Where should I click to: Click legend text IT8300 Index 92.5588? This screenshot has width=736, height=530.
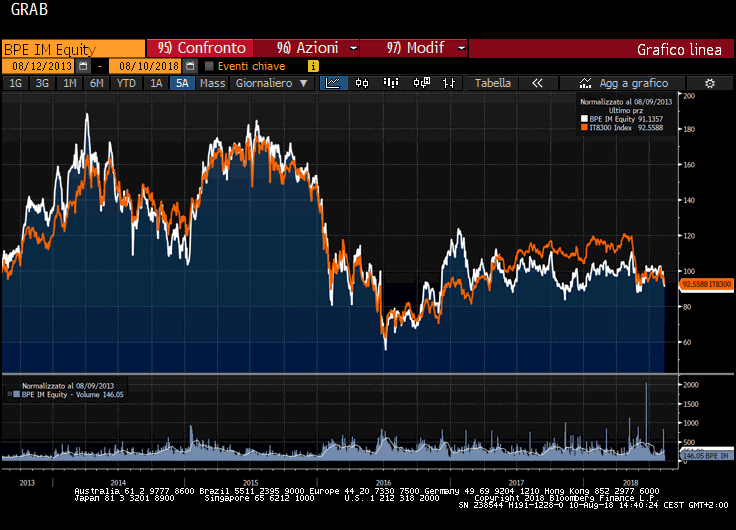click(x=626, y=127)
